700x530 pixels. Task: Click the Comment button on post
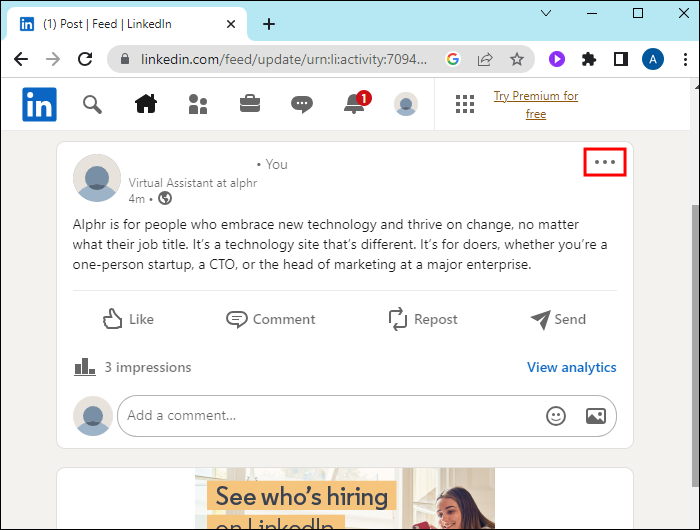click(271, 319)
